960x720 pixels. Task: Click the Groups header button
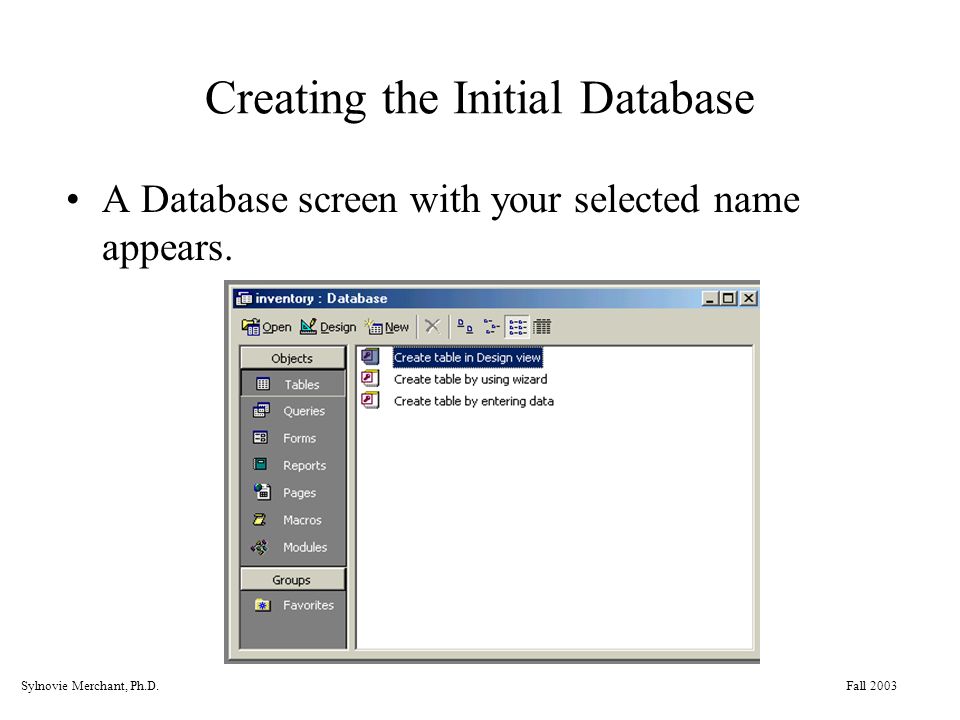[x=293, y=579]
